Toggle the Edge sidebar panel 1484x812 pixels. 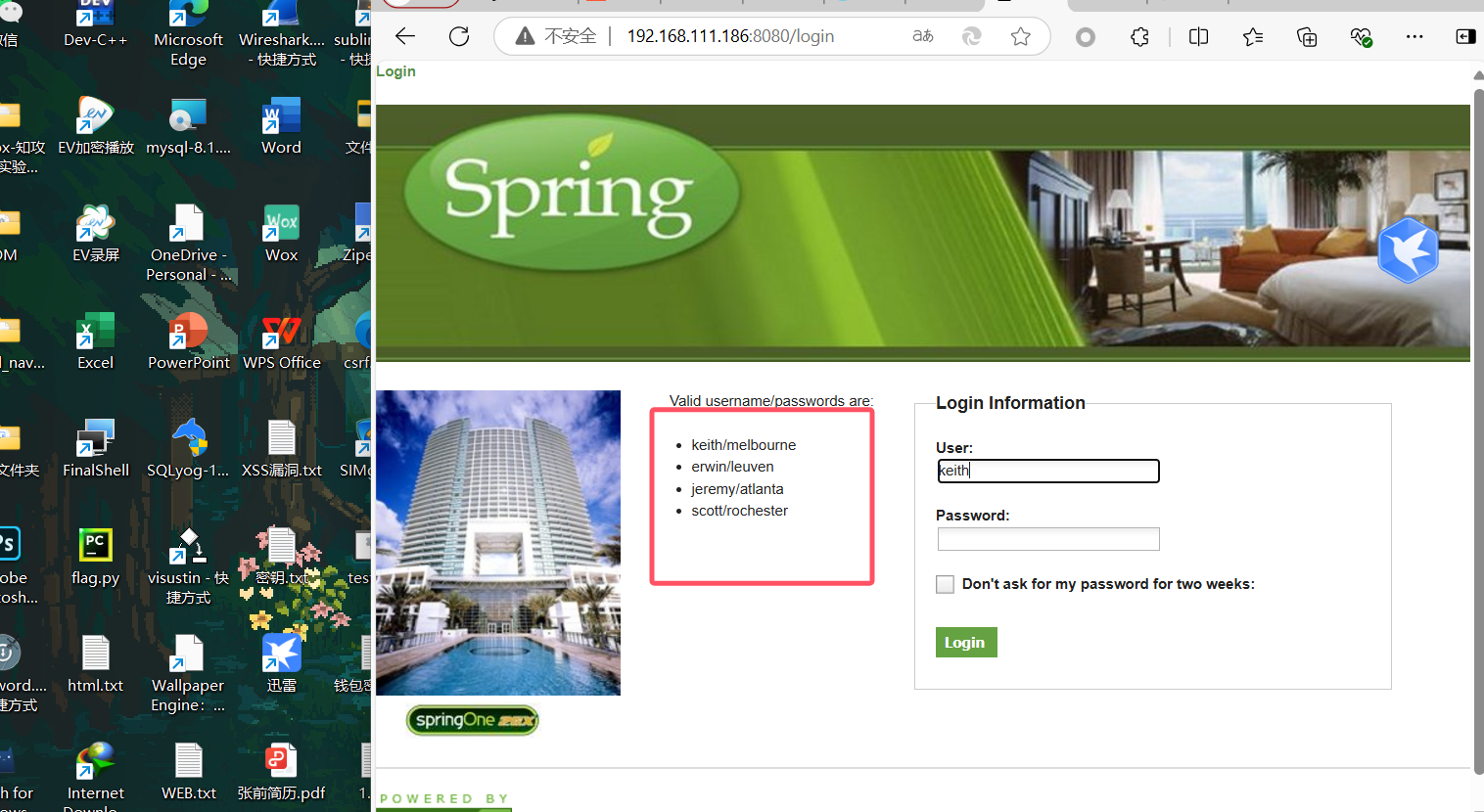[x=1465, y=36]
